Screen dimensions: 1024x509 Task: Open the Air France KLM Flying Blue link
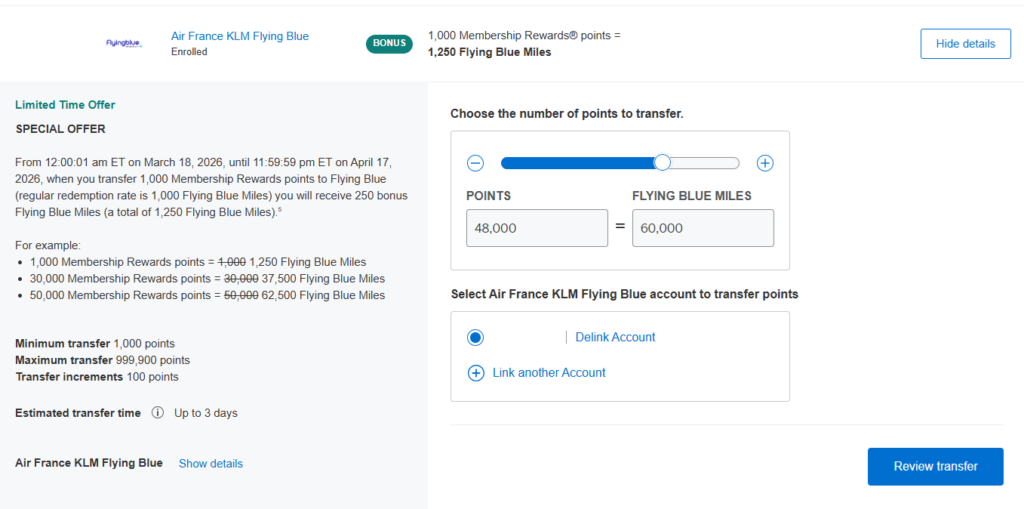click(240, 36)
